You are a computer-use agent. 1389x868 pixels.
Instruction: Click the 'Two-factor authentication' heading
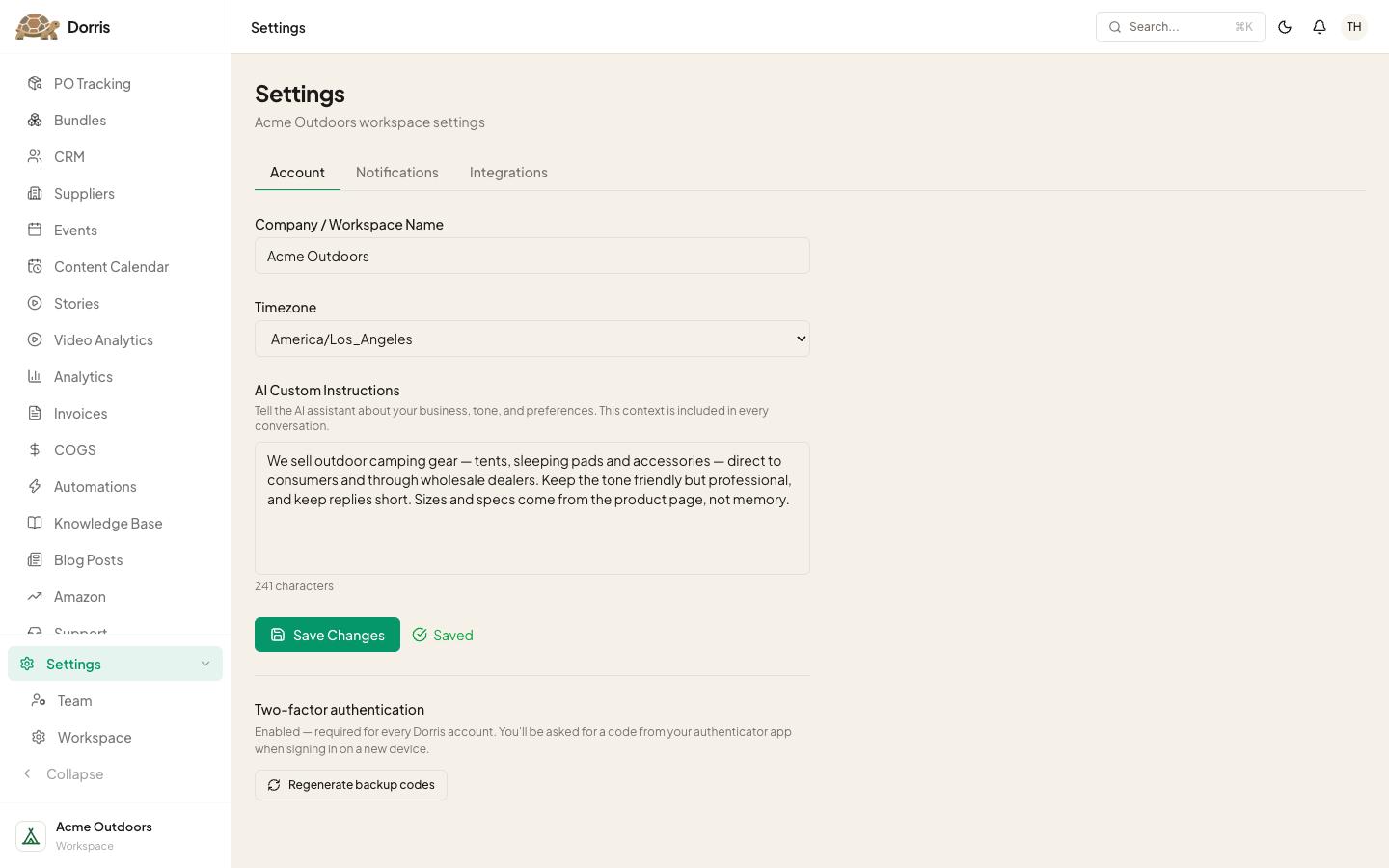click(x=340, y=710)
